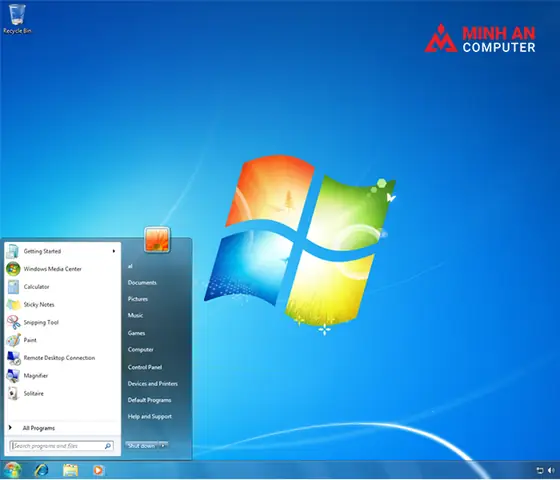
Task: Click the Windows Start orb
Action: pos(12,470)
